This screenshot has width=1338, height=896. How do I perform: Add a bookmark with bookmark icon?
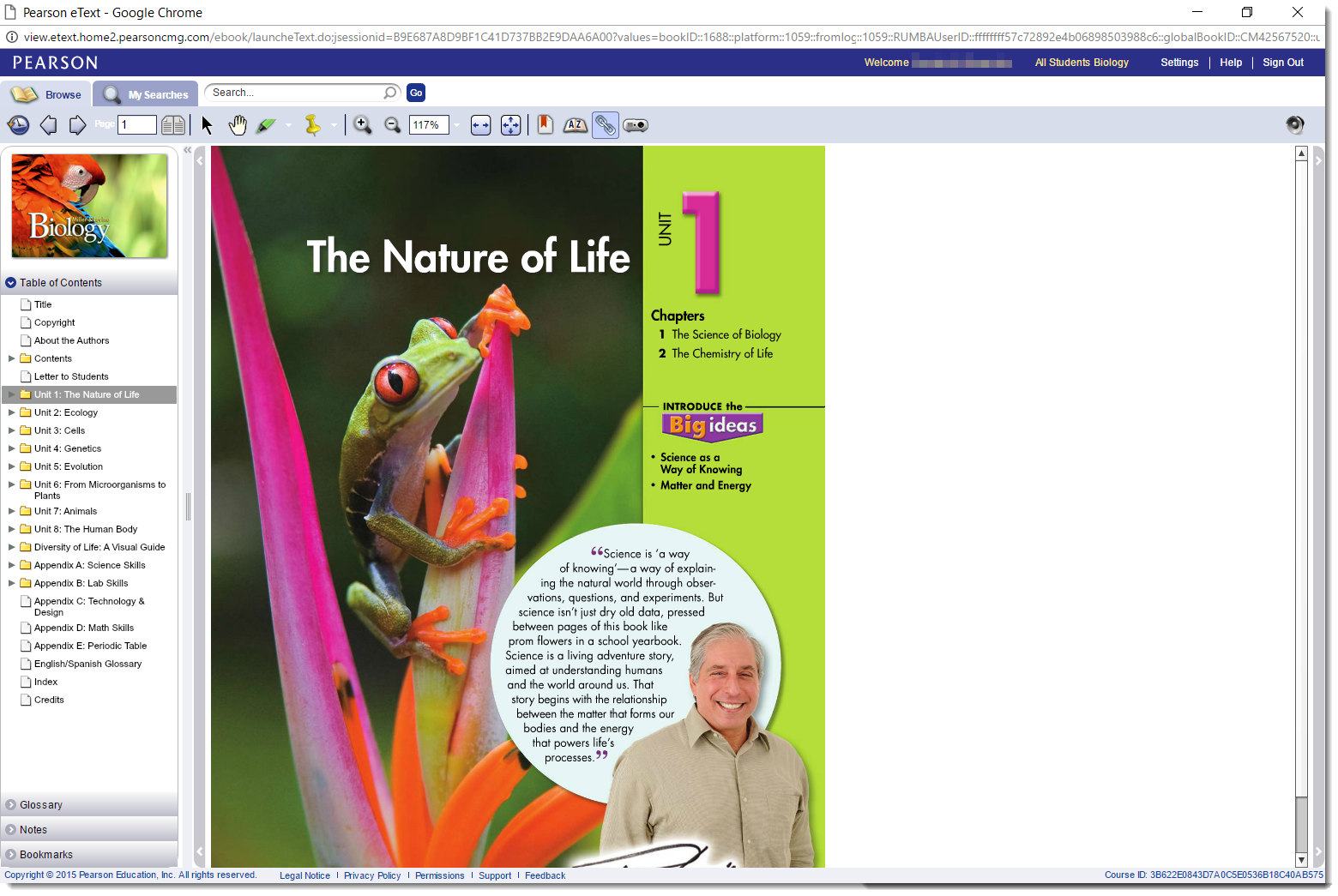pos(545,125)
